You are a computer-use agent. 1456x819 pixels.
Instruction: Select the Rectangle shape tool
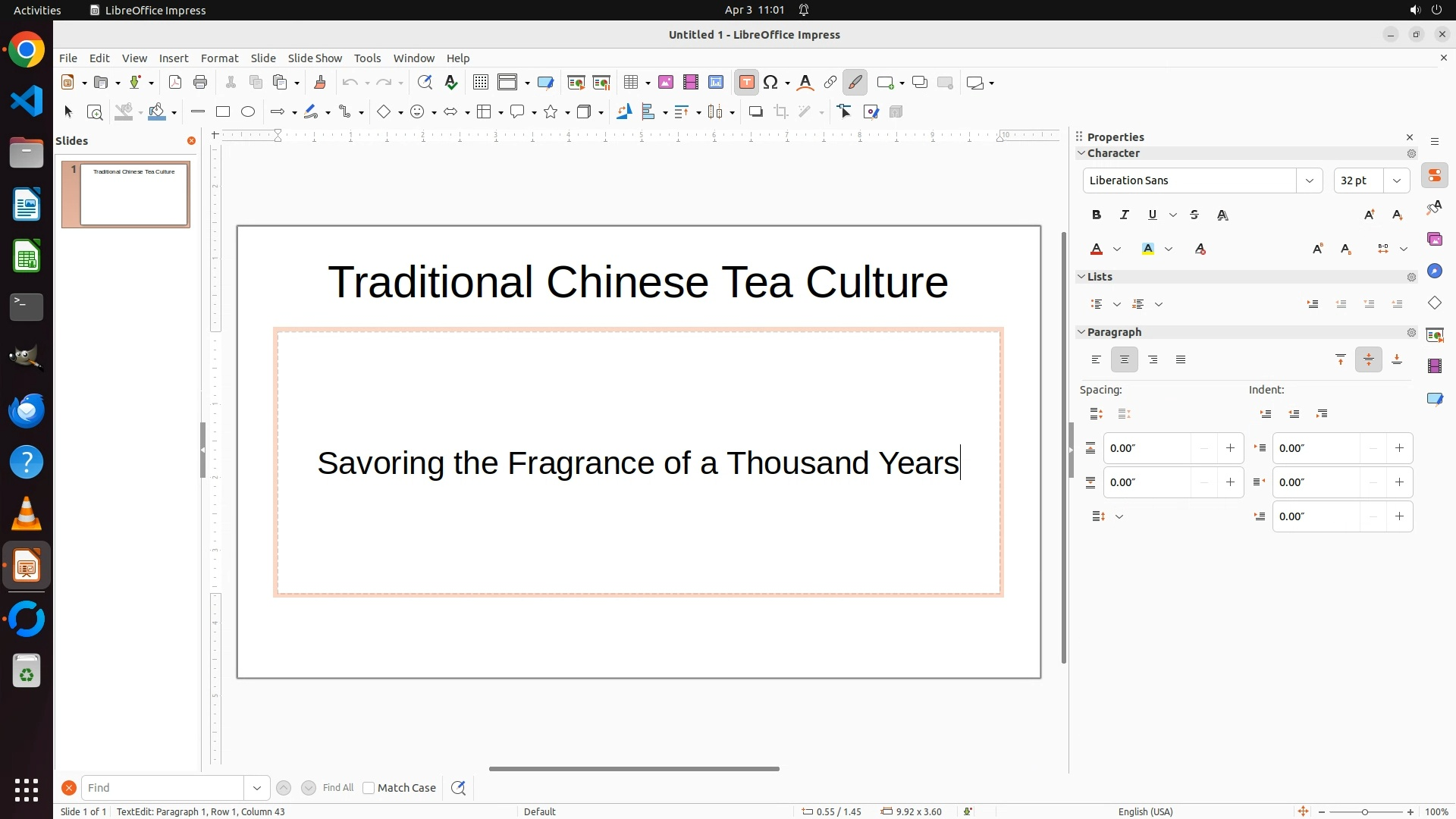[x=223, y=112]
